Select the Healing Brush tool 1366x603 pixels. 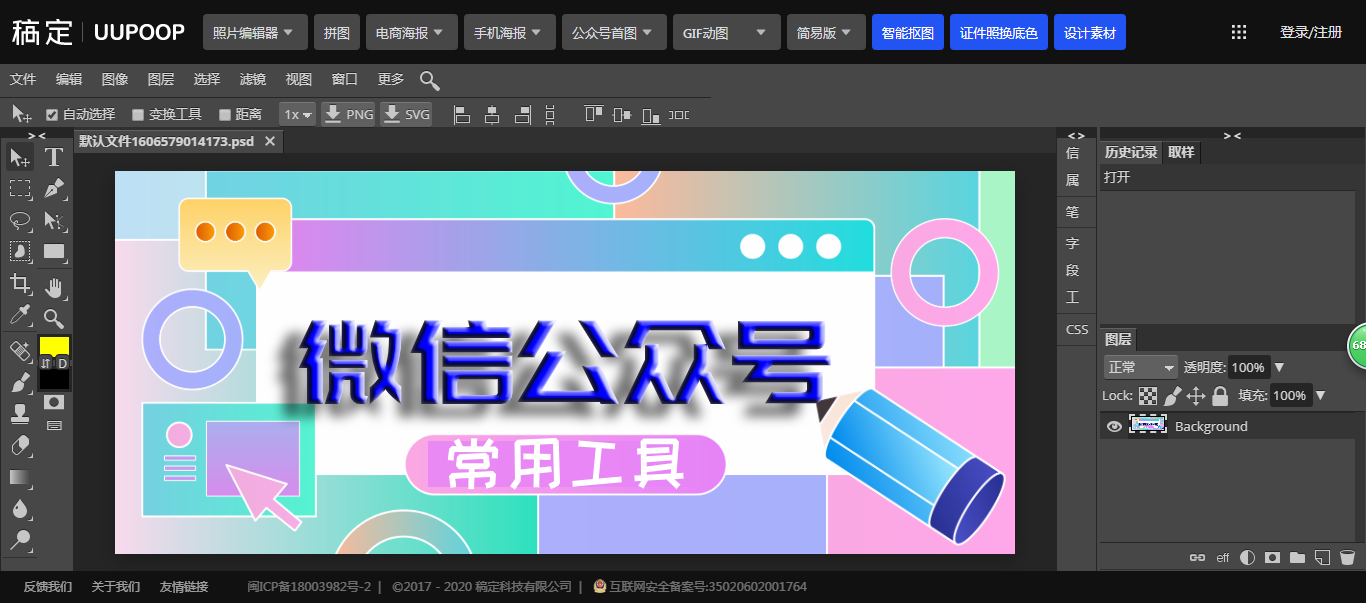coord(20,350)
